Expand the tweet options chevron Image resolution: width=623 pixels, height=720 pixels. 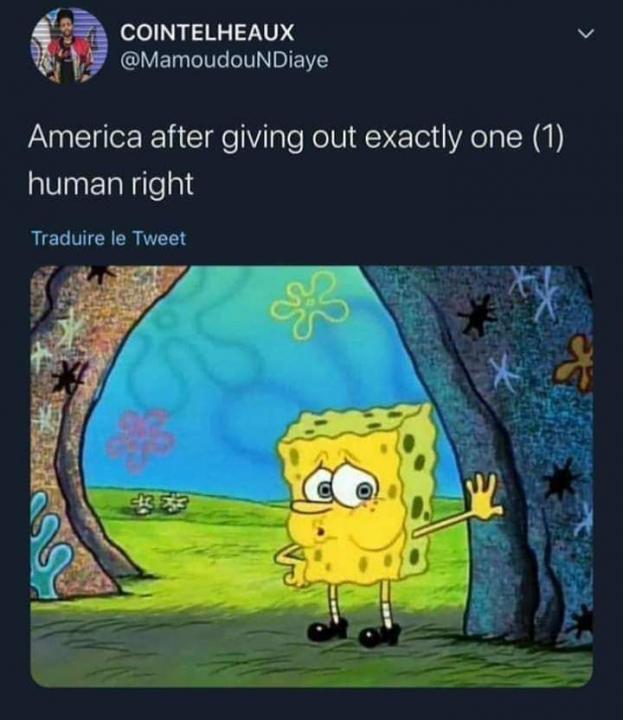(585, 34)
